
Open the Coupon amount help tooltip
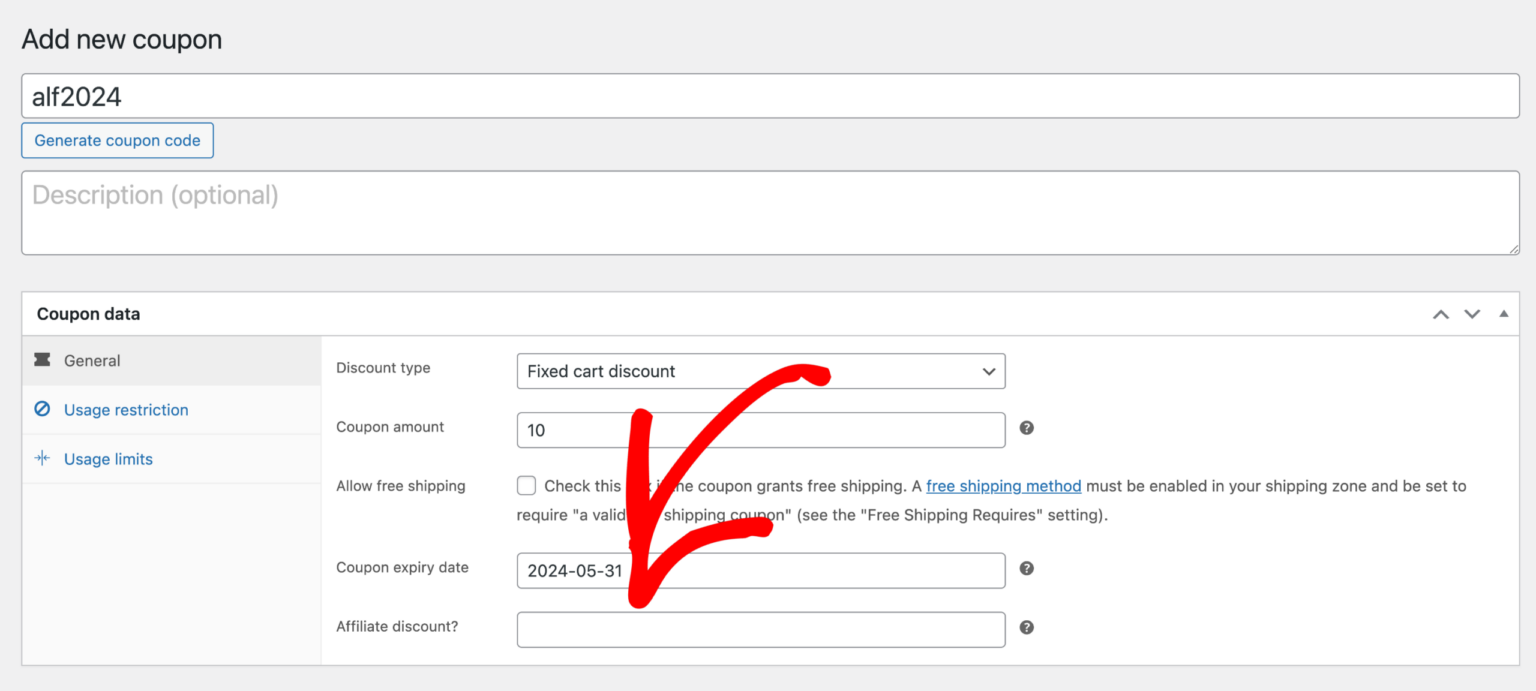pos(1026,427)
